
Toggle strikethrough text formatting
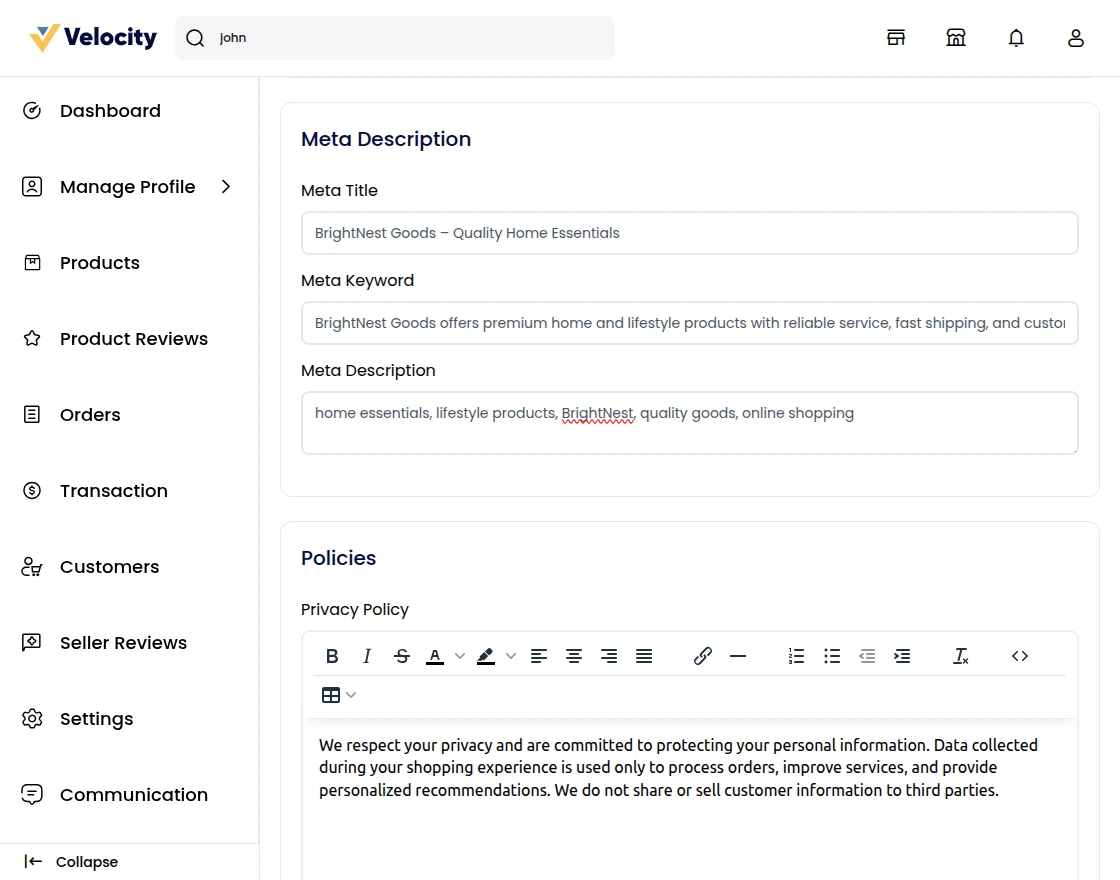(x=402, y=656)
